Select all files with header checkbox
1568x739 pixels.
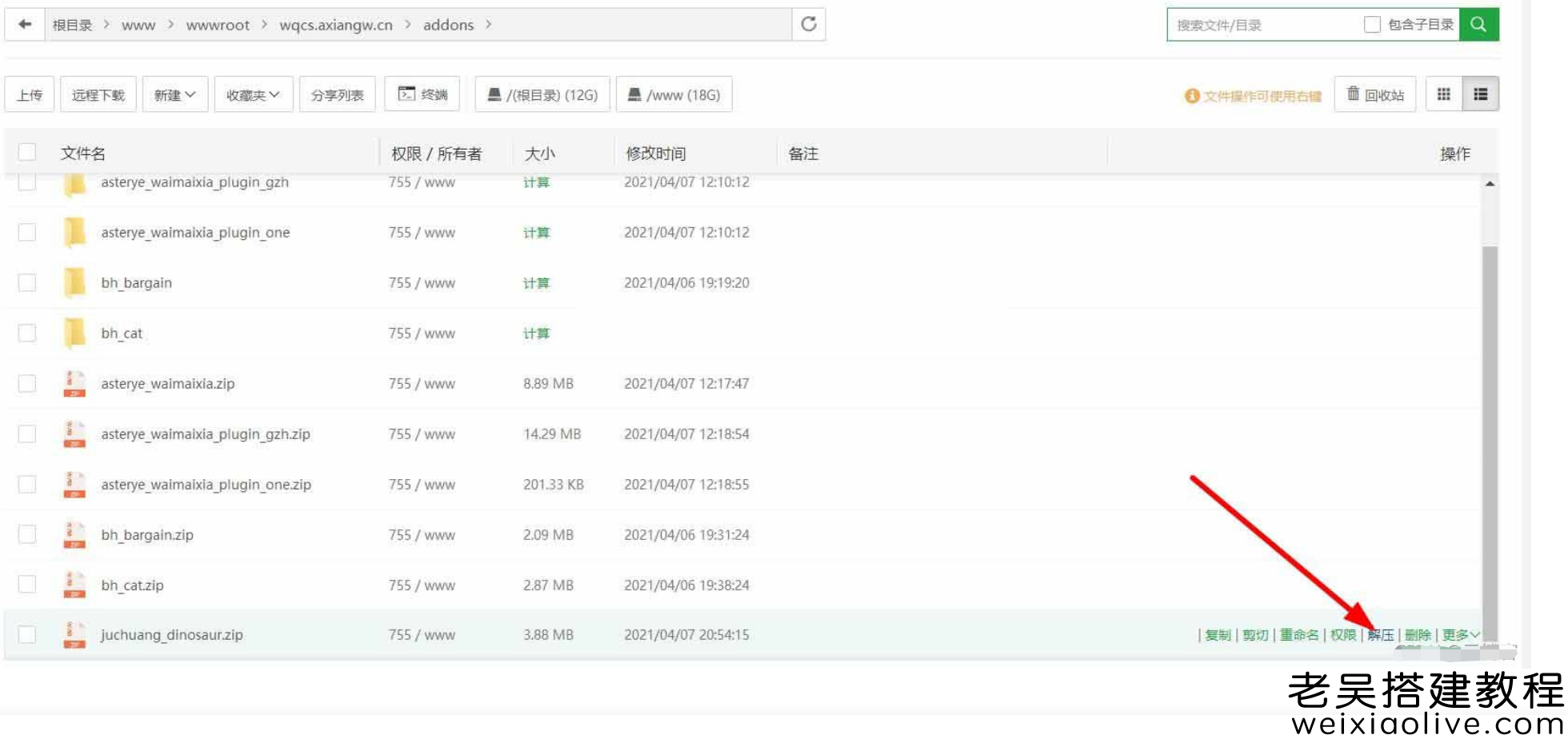27,152
